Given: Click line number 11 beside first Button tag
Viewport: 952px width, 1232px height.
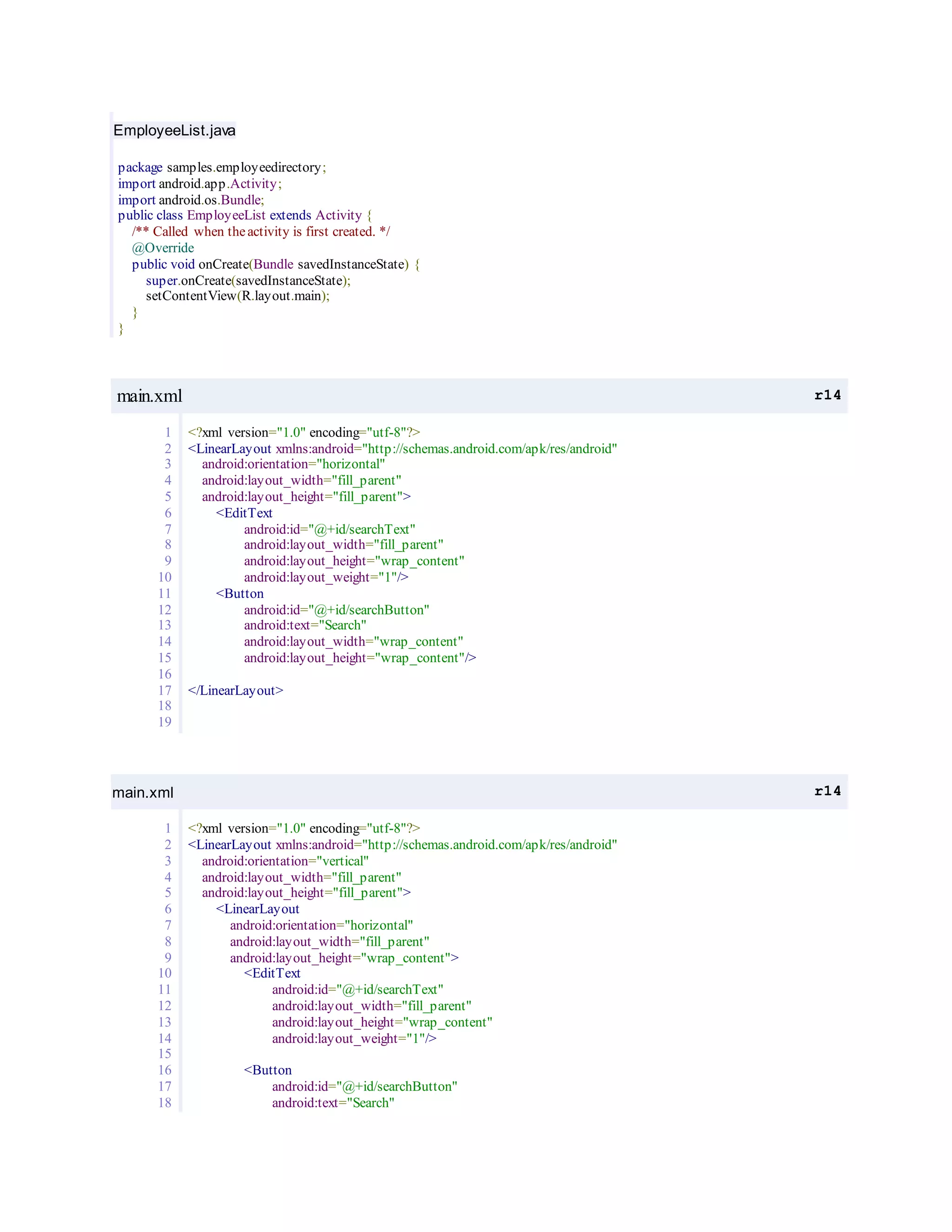Looking at the screenshot, I should [164, 593].
